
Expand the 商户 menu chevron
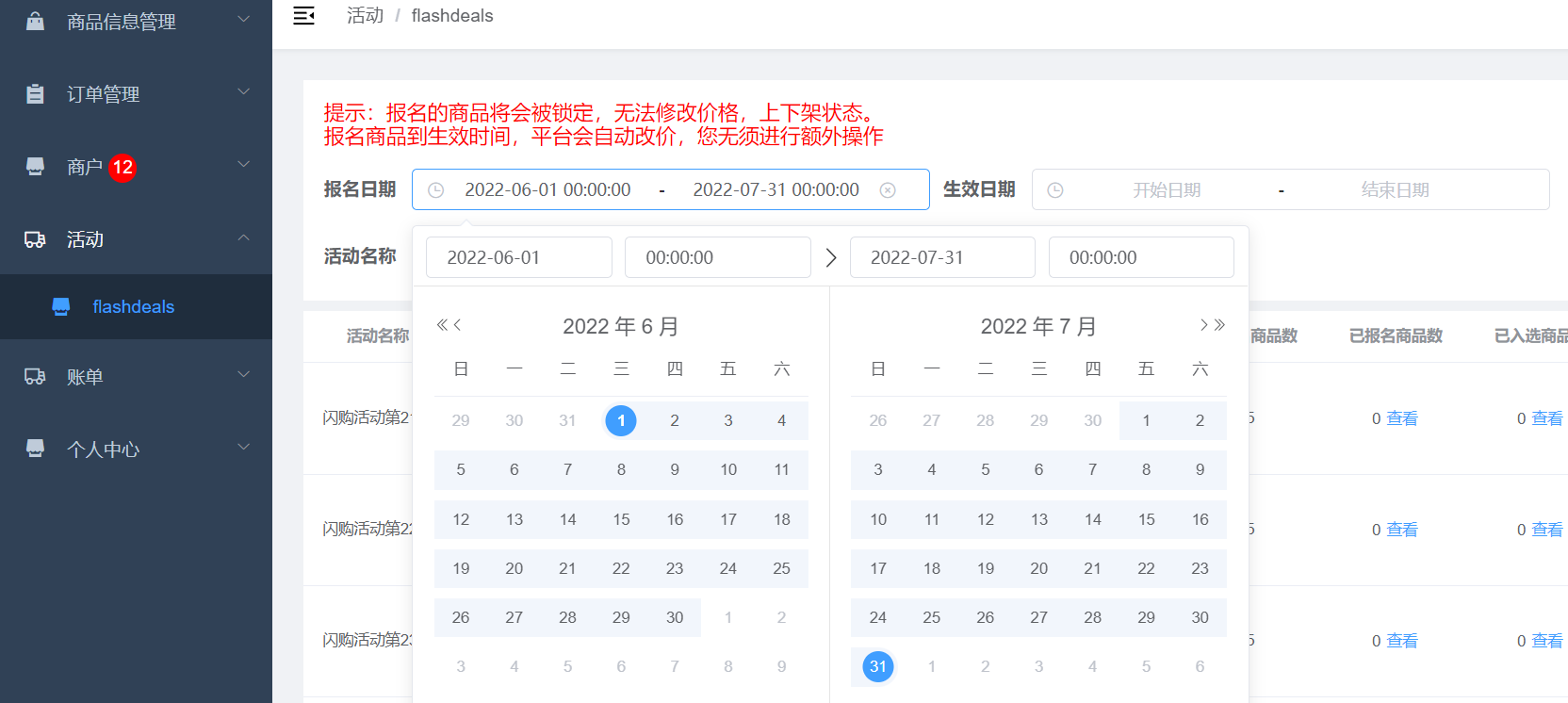243,164
